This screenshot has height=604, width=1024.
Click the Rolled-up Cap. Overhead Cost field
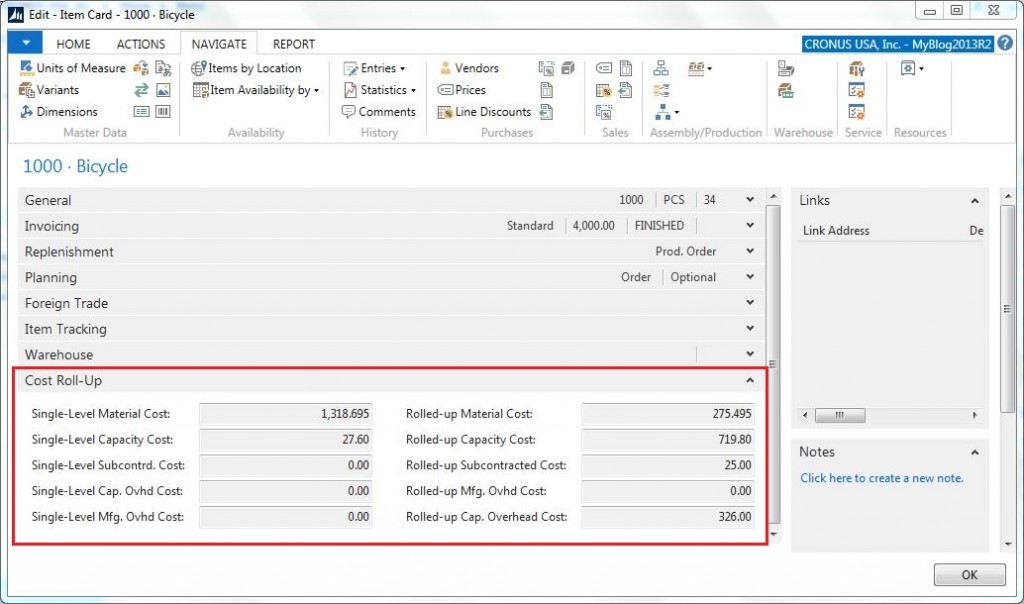click(x=667, y=517)
